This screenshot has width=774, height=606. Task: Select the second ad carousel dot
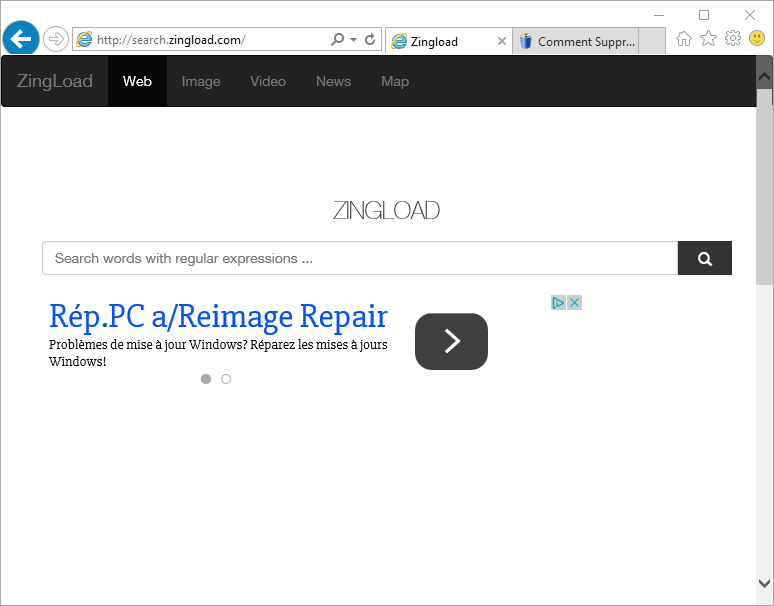[226, 379]
